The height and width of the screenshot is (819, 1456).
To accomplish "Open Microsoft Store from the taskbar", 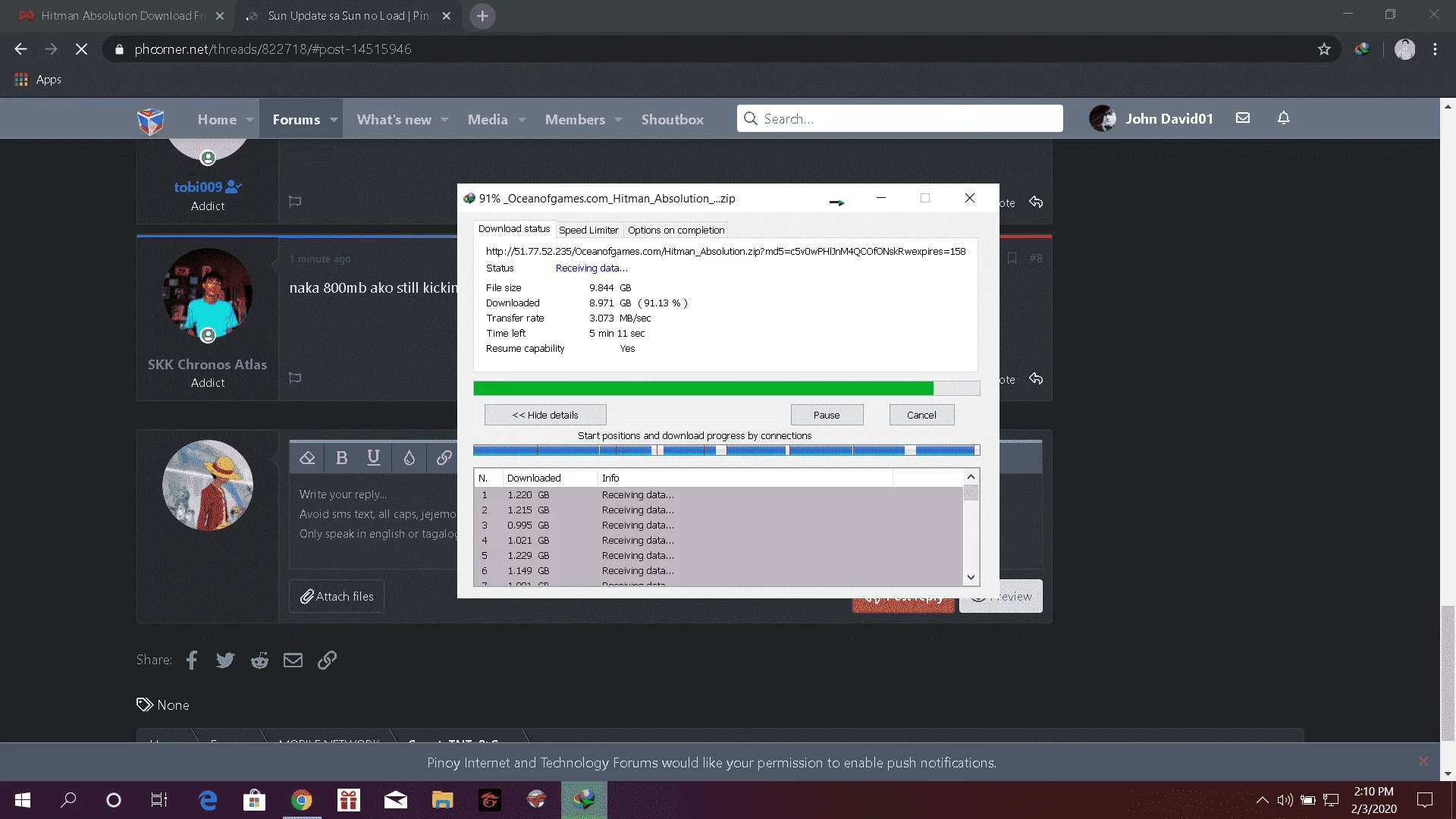I will pos(254,800).
